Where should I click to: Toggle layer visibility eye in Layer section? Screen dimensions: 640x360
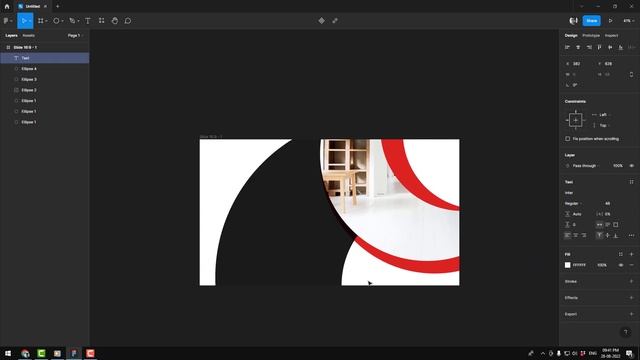tap(631, 166)
